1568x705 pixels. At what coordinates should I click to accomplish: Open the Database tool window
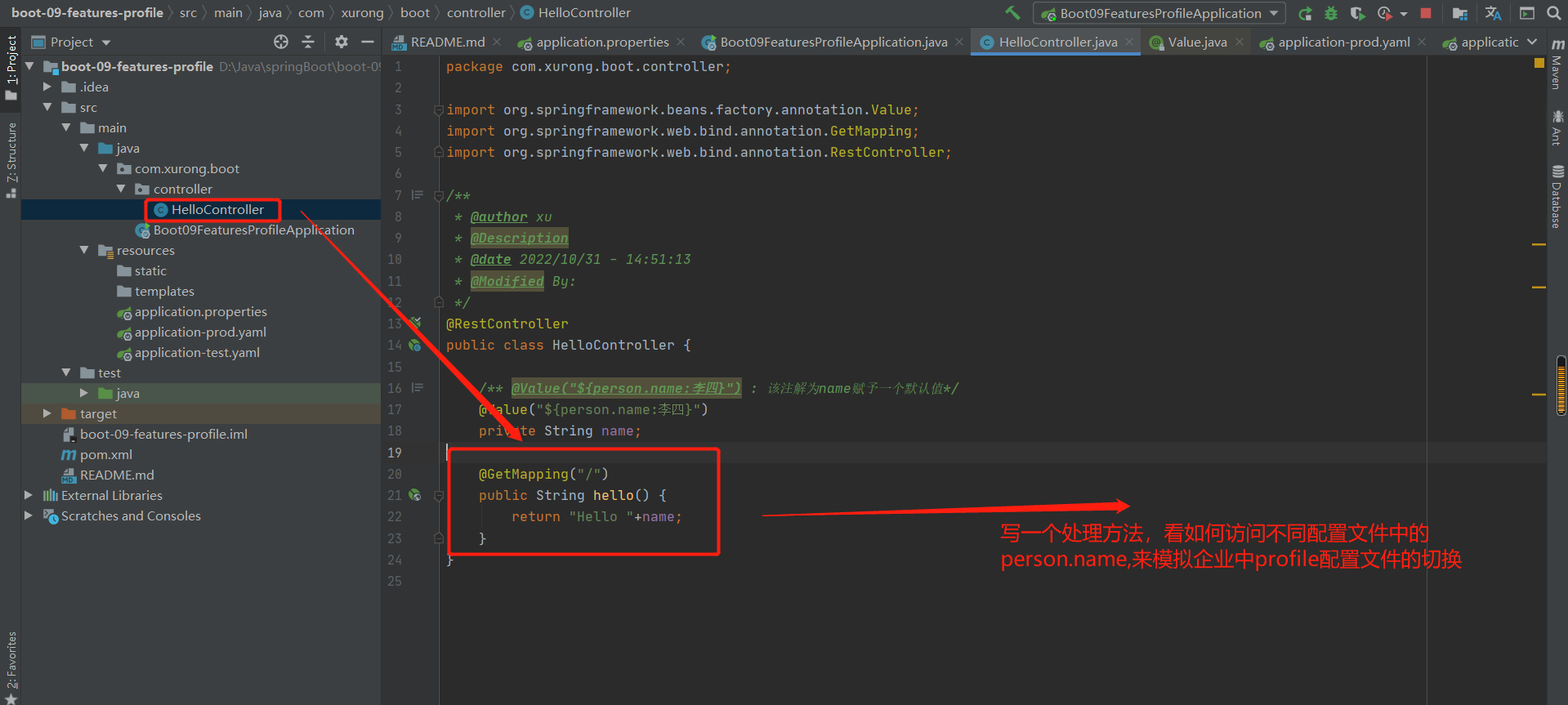(x=1557, y=196)
